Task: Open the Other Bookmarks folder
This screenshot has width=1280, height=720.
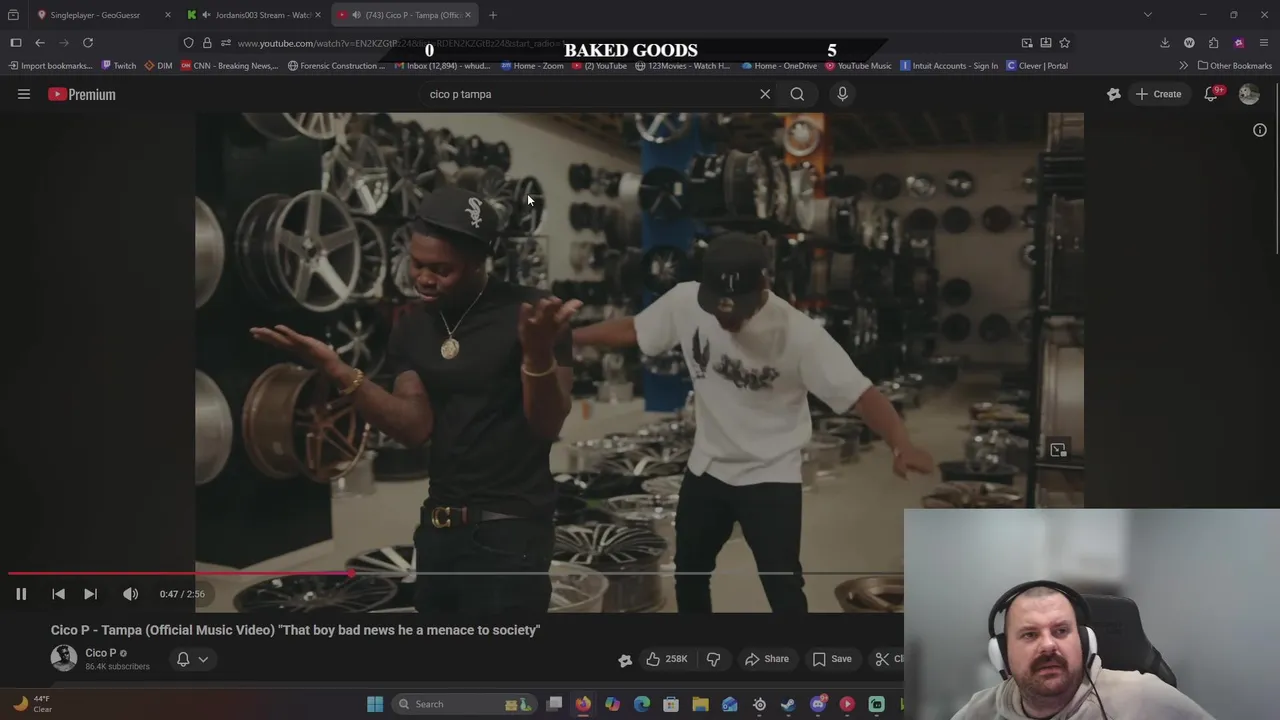Action: tap(1235, 66)
